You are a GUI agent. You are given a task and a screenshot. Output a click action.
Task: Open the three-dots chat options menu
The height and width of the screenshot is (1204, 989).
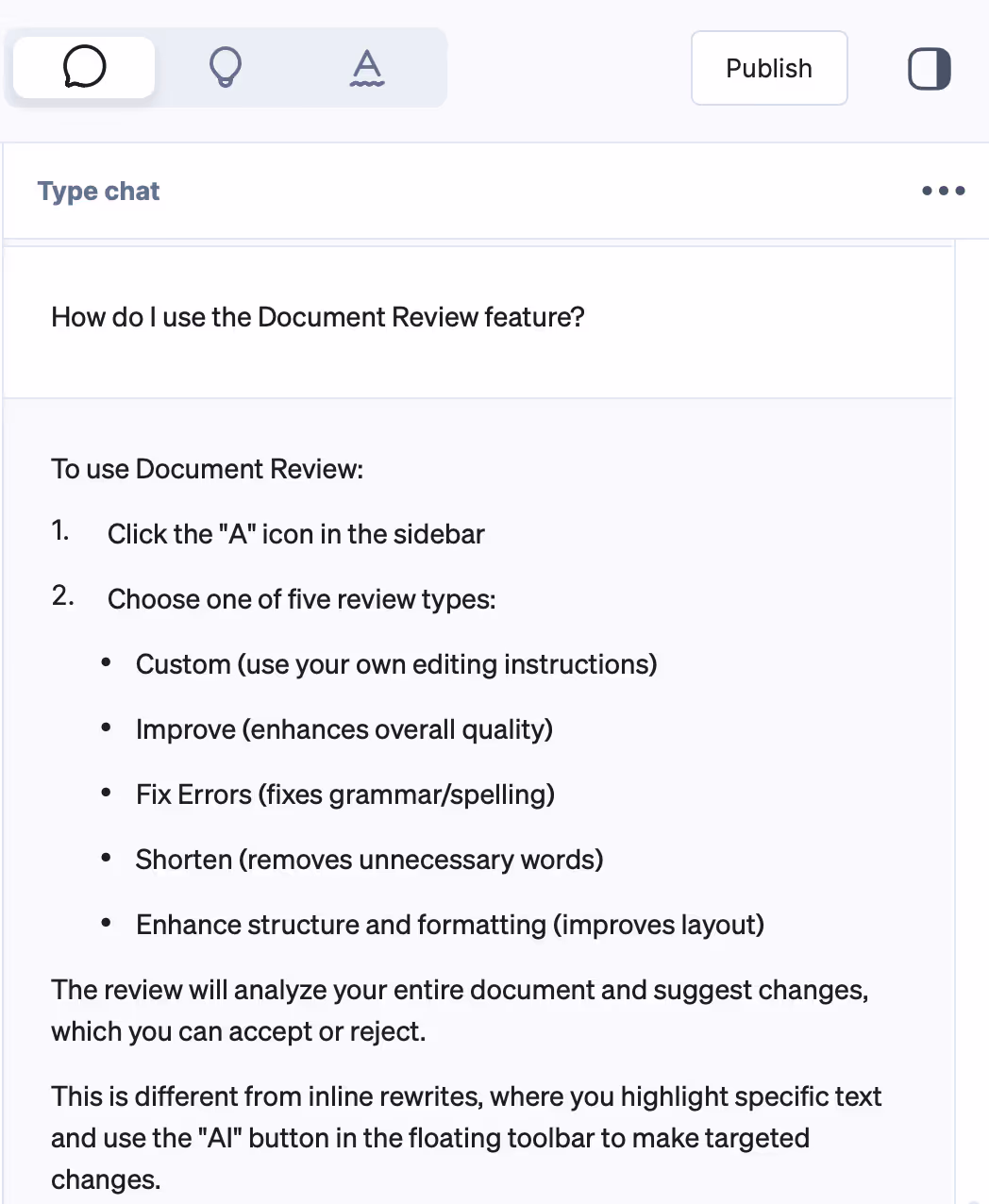(943, 191)
